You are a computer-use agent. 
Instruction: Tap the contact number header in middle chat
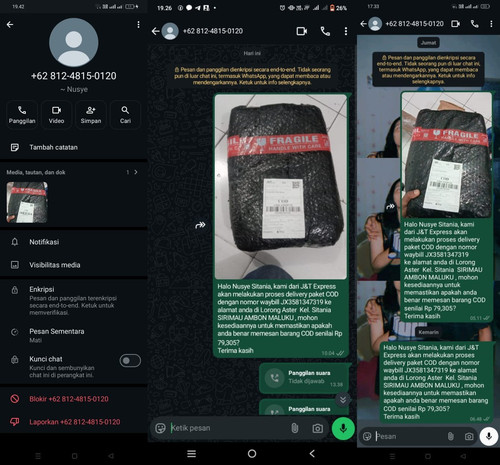click(213, 31)
